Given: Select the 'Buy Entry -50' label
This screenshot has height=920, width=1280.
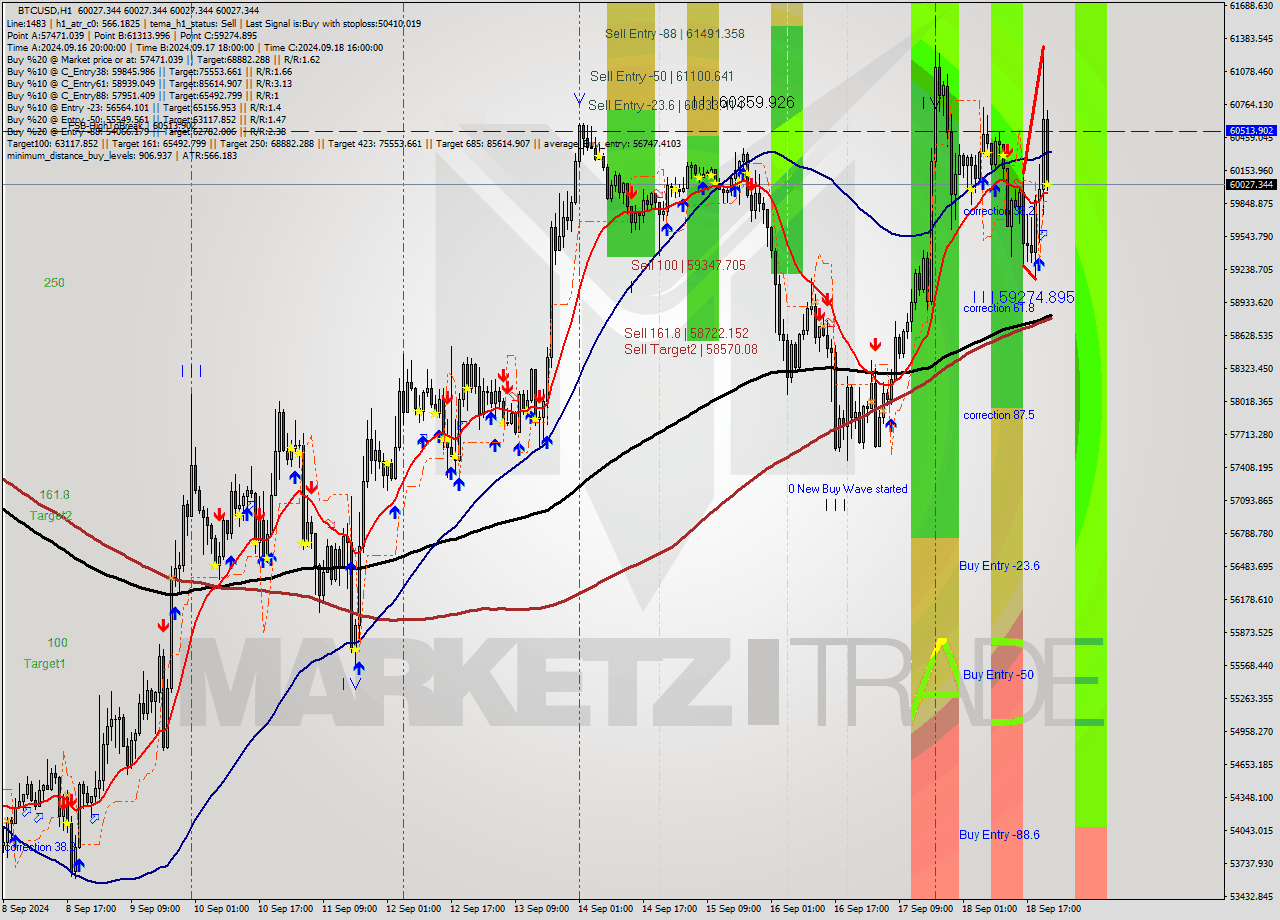Looking at the screenshot, I should point(998,675).
